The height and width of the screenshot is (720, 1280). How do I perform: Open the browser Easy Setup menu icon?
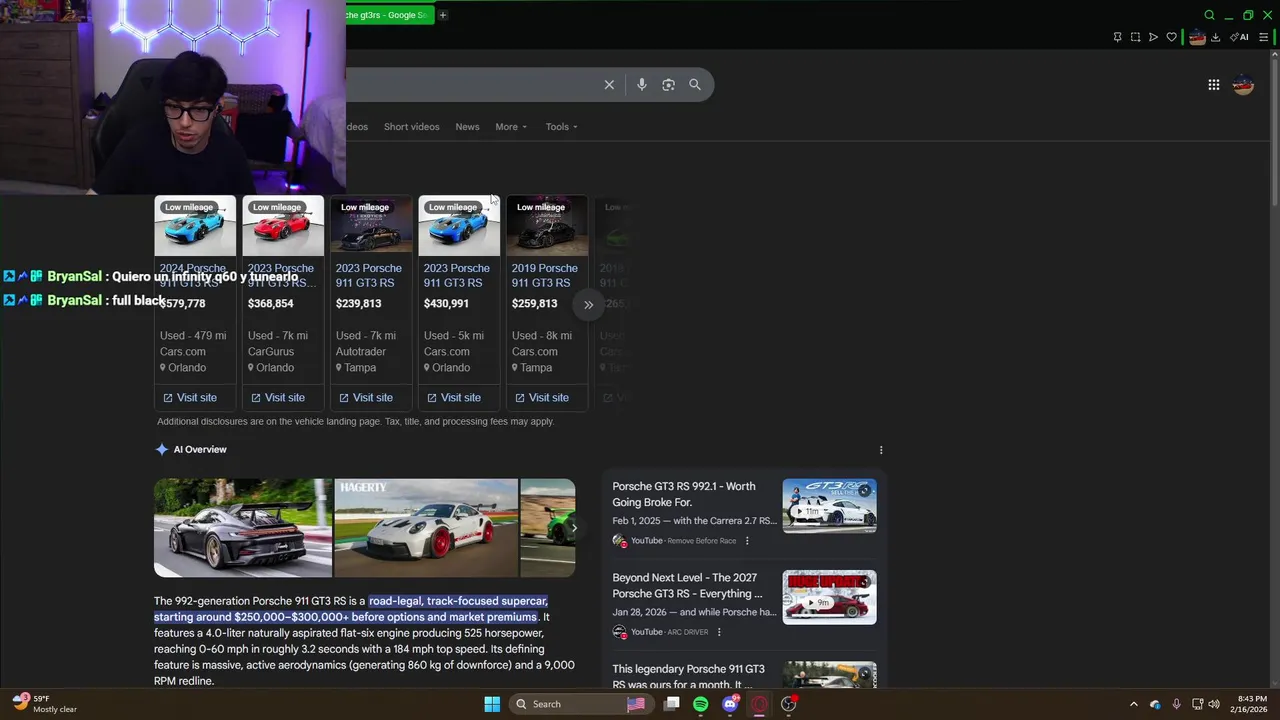click(1264, 37)
